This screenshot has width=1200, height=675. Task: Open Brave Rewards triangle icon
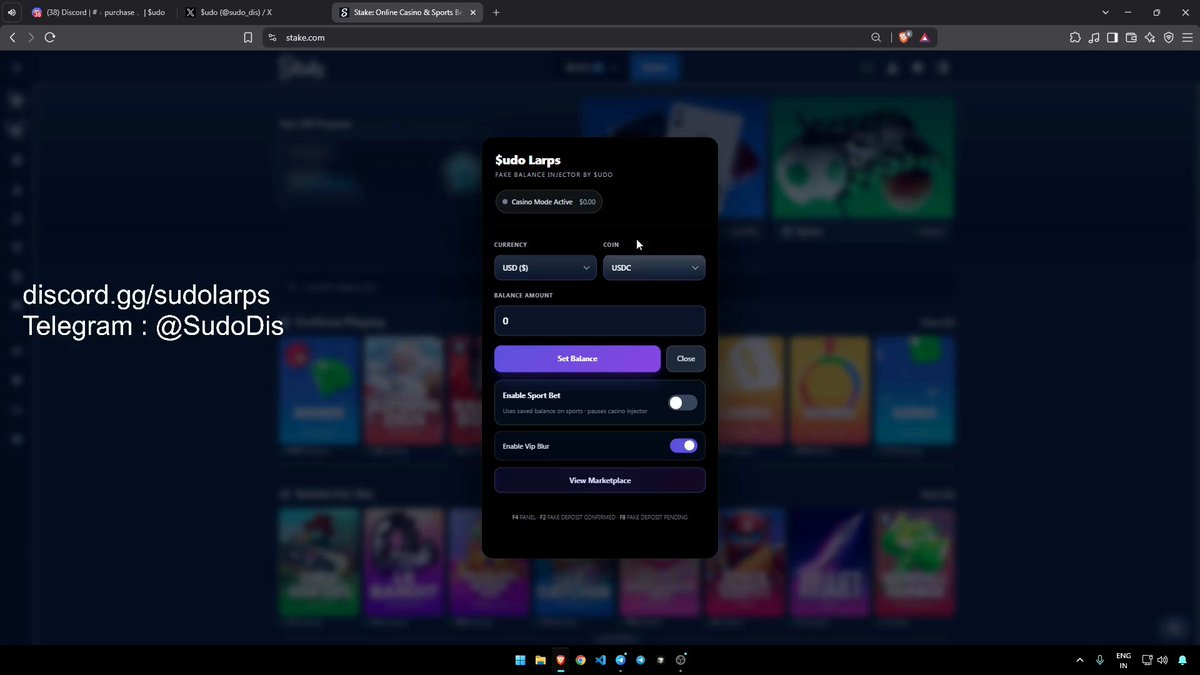click(924, 37)
